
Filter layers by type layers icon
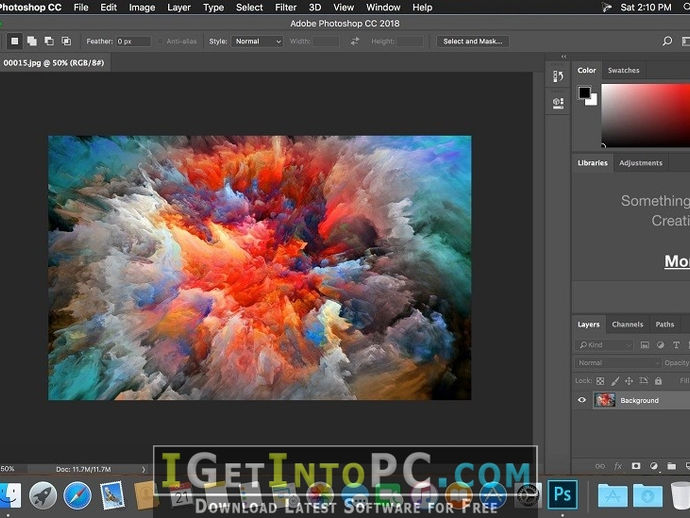(x=676, y=345)
